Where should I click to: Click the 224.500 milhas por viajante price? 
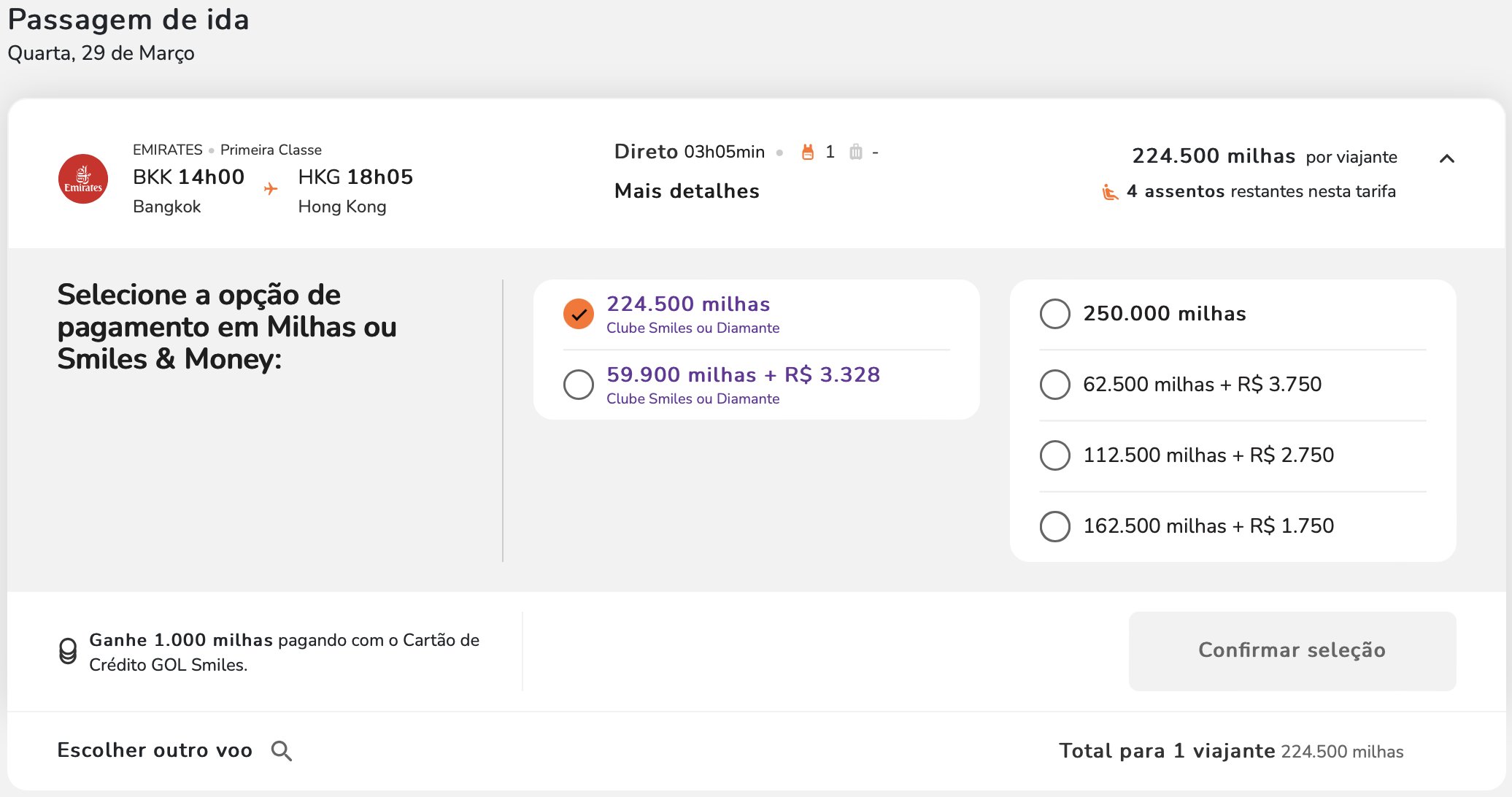click(1265, 156)
